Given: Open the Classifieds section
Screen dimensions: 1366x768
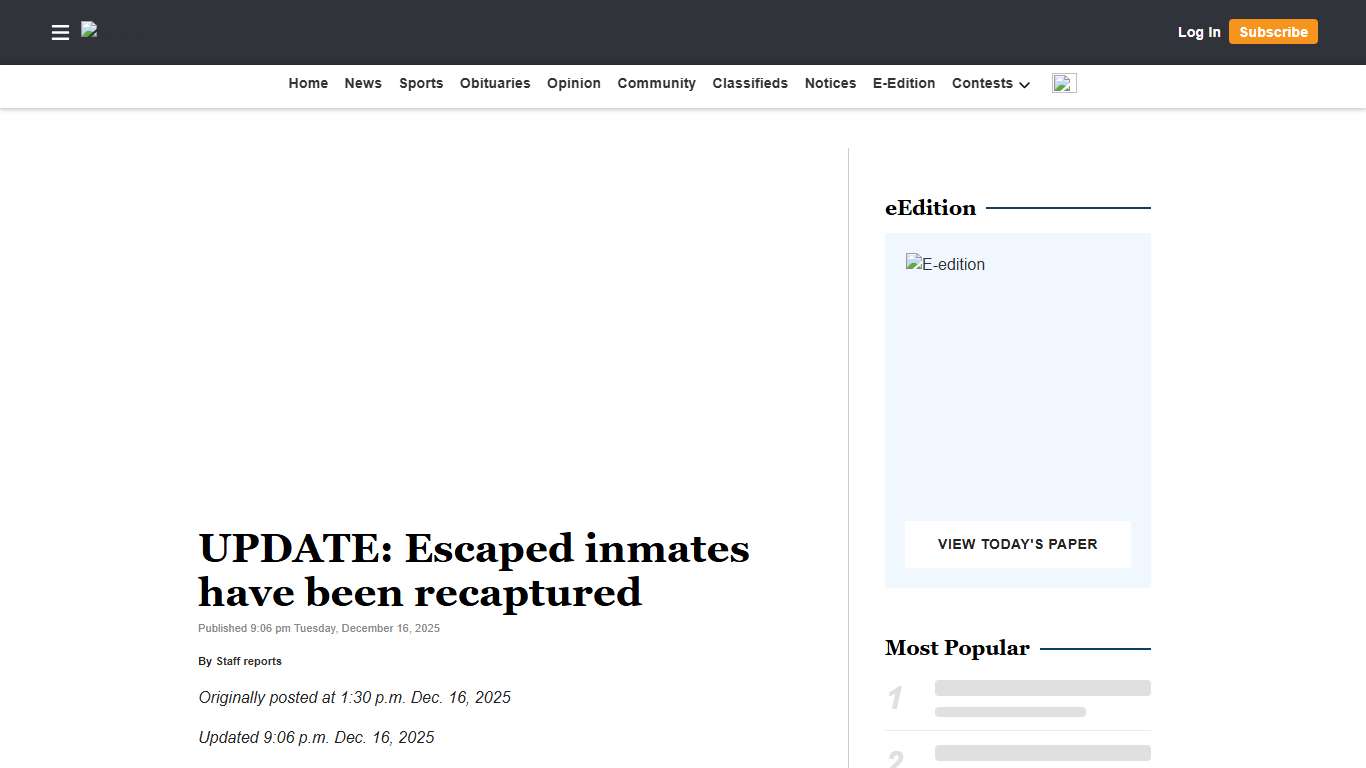Looking at the screenshot, I should pyautogui.click(x=750, y=83).
